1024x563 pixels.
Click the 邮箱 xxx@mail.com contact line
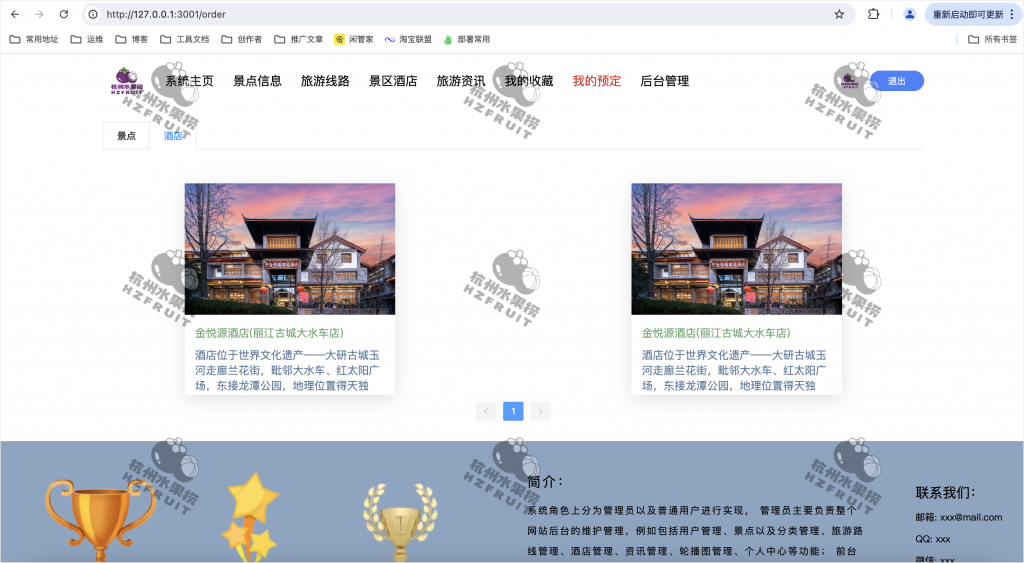959,517
